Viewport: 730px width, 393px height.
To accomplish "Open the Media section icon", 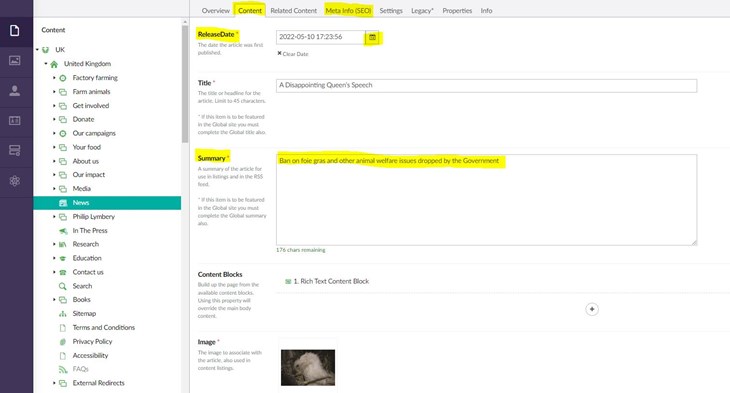I will tap(15, 61).
